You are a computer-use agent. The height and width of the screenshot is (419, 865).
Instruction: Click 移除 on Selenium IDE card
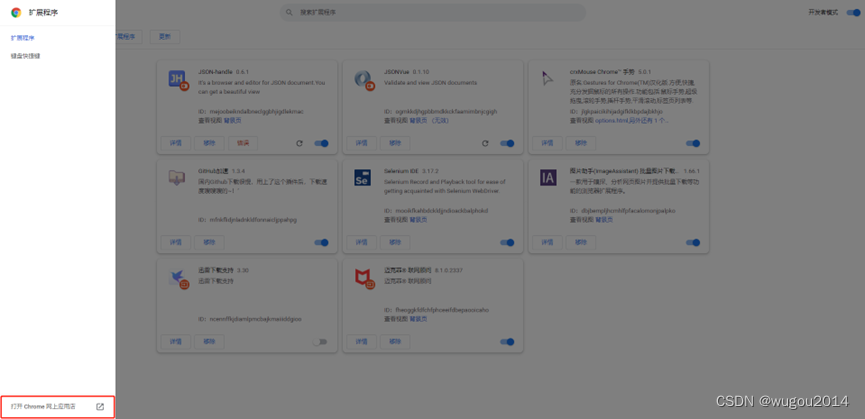(x=395, y=243)
